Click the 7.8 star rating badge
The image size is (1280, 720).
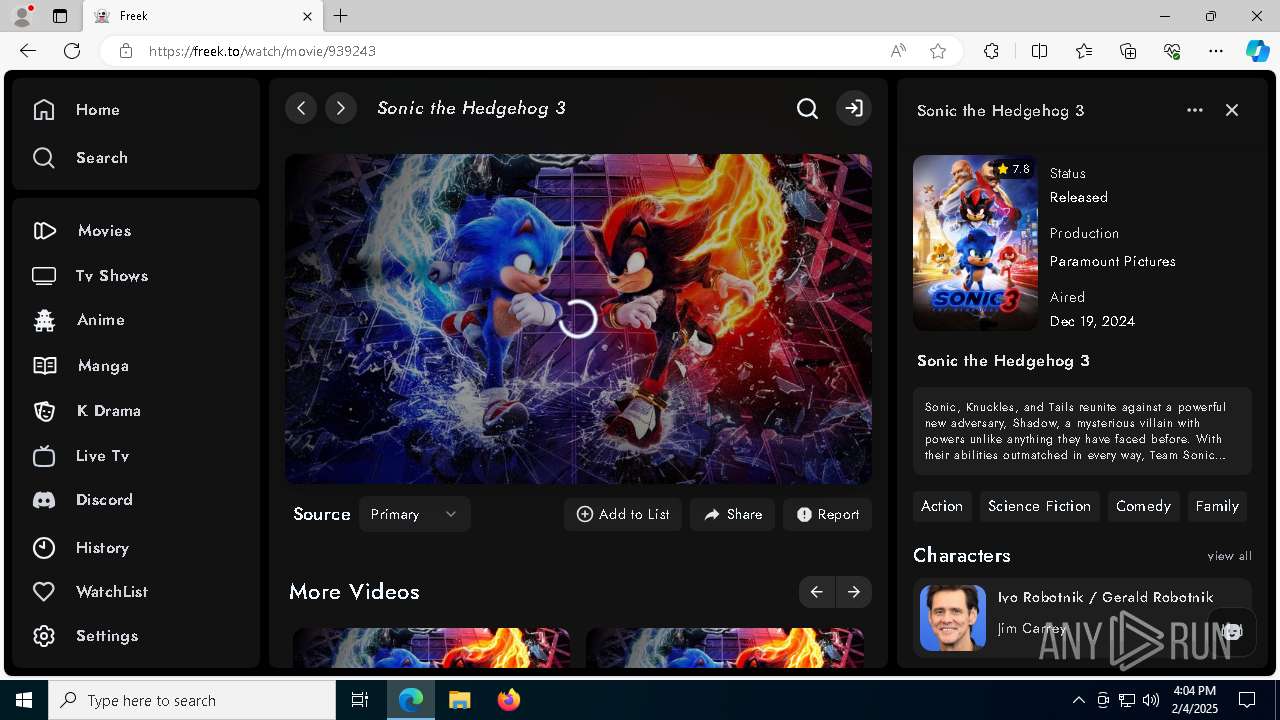1013,169
